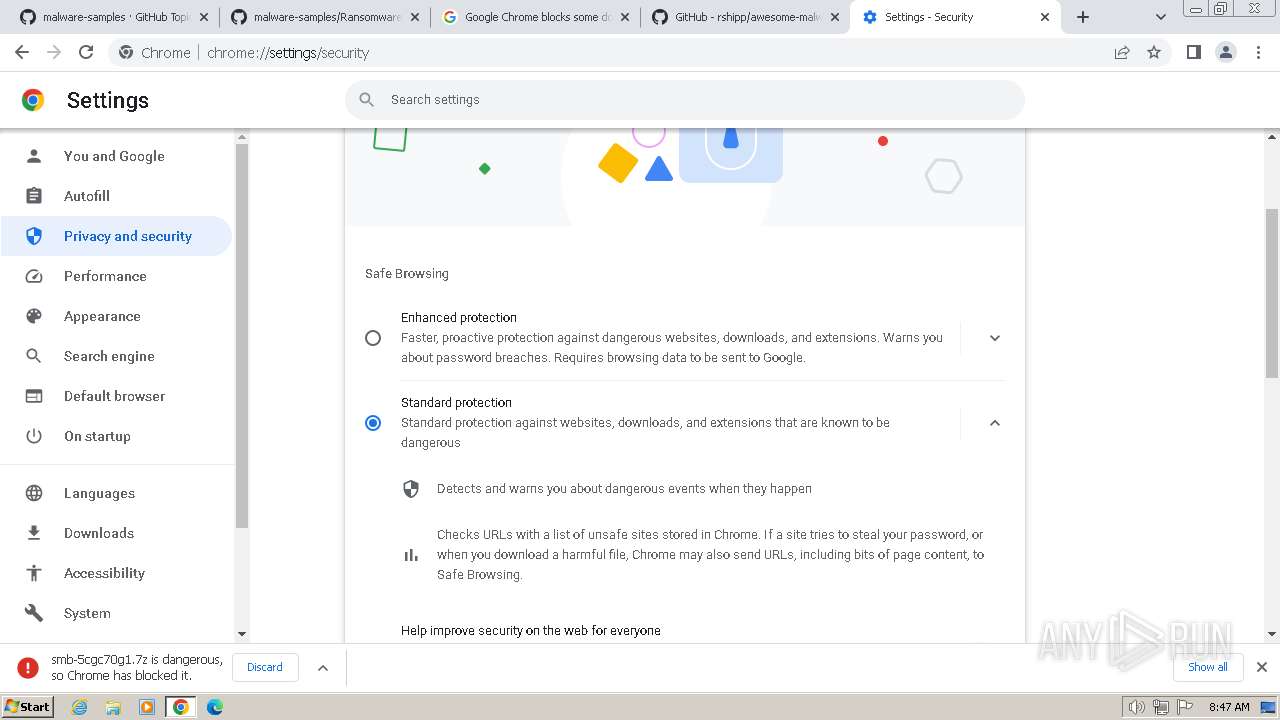
Task: Click the shield icon beside Privacy and security
Action: [34, 236]
